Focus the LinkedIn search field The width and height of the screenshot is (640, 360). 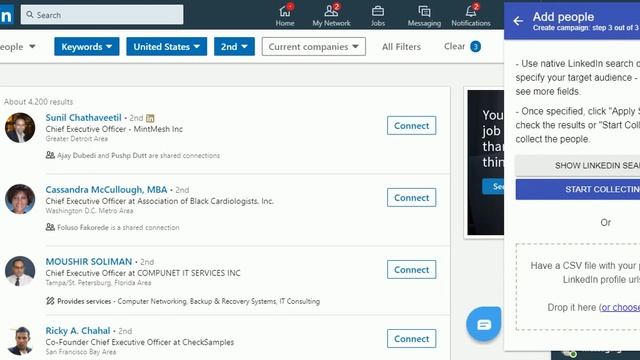tap(102, 15)
